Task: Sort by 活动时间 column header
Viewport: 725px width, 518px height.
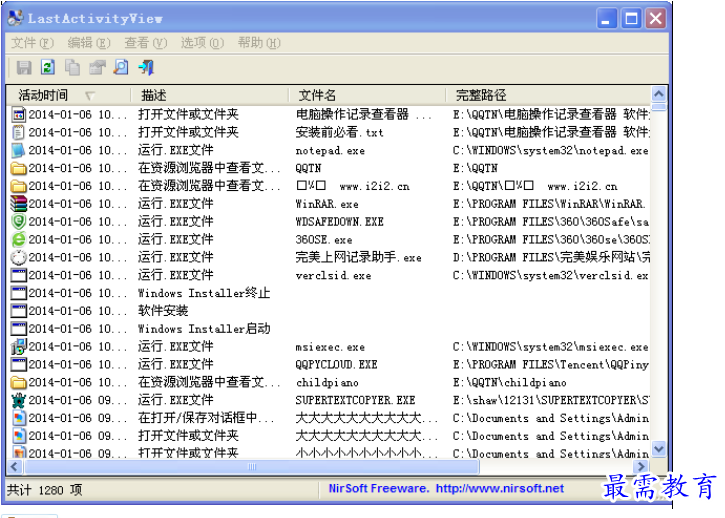Action: pyautogui.click(x=68, y=95)
